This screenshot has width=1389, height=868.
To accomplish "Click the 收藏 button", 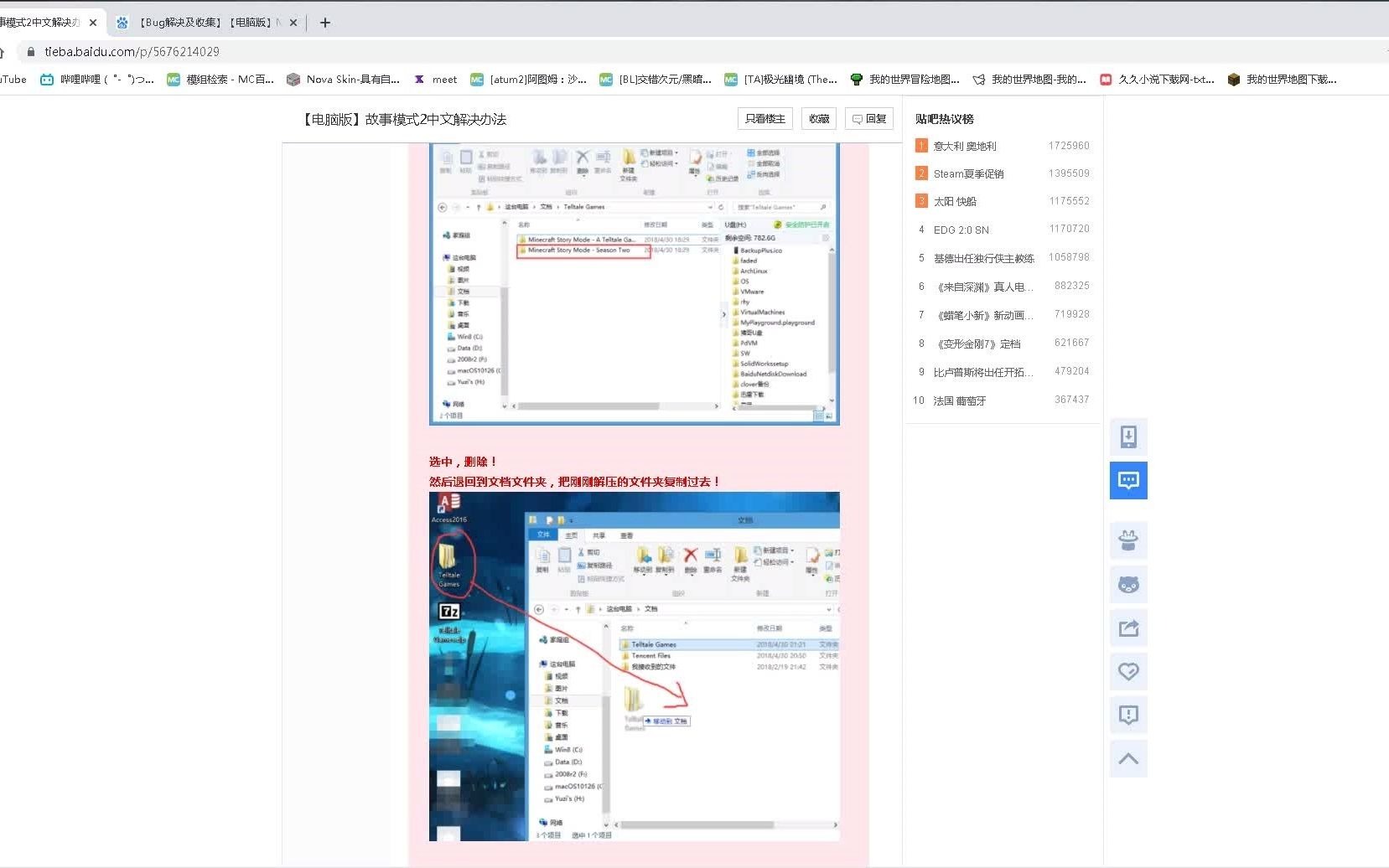I will (819, 119).
